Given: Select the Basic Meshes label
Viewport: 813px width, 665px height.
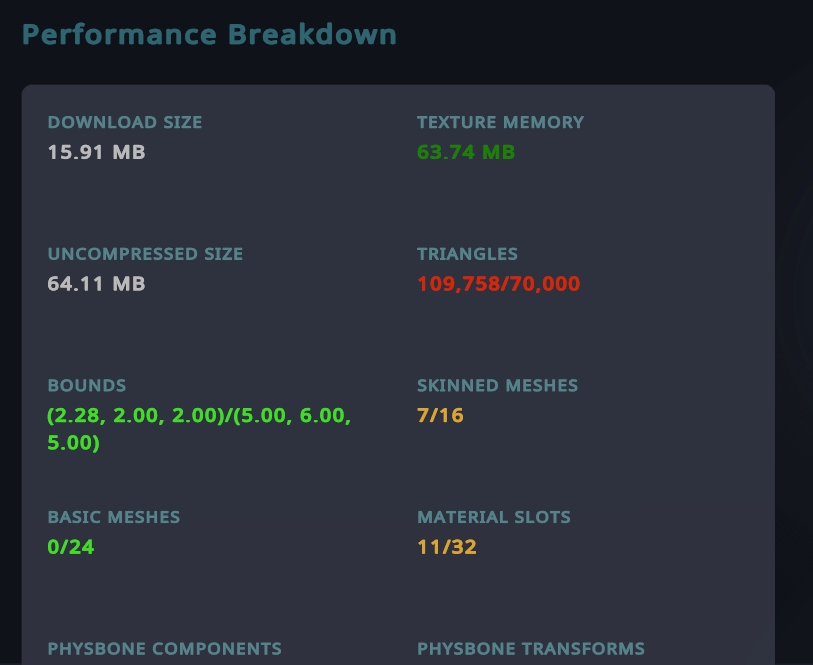Looking at the screenshot, I should click(x=114, y=518).
